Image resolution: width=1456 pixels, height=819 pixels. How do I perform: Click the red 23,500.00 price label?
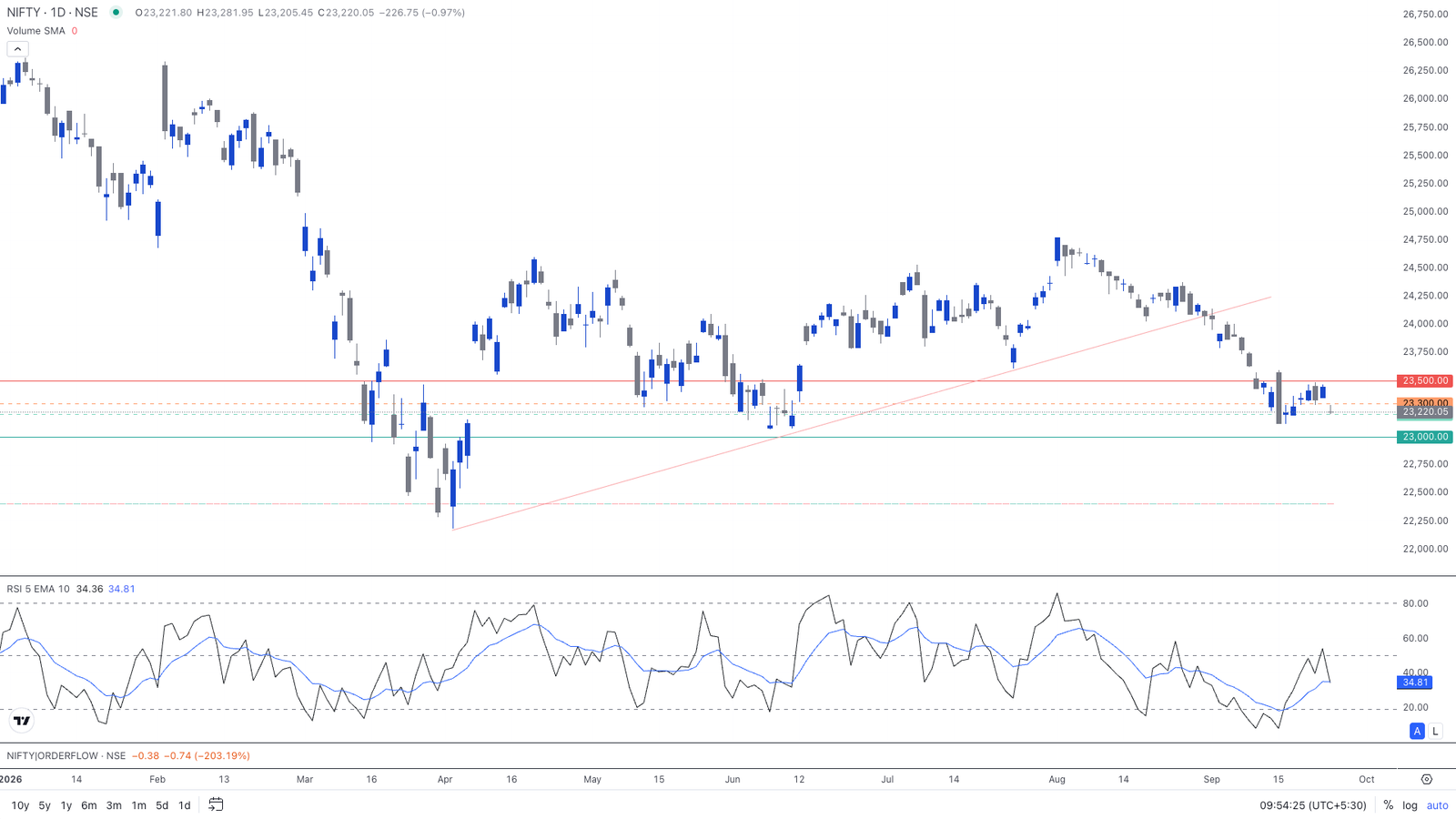pos(1425,380)
